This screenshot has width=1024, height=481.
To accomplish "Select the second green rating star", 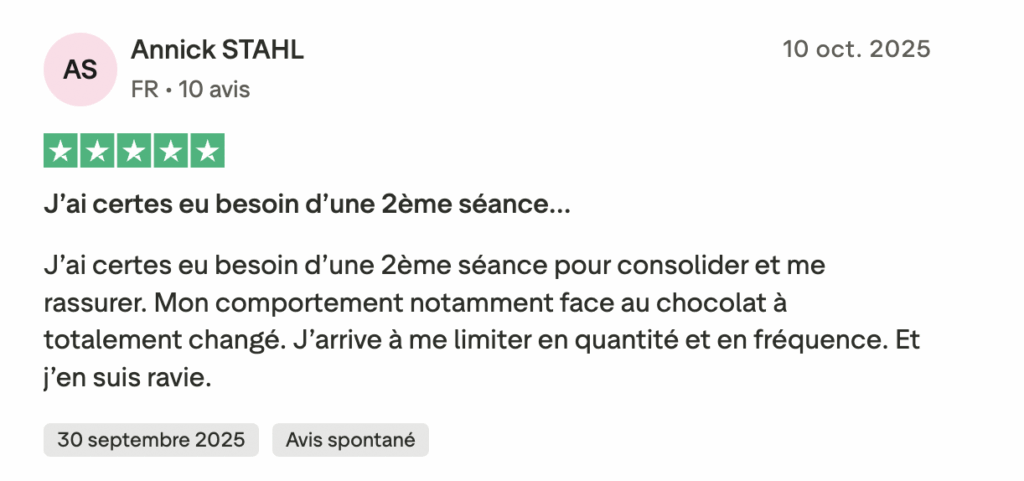I will (x=98, y=151).
